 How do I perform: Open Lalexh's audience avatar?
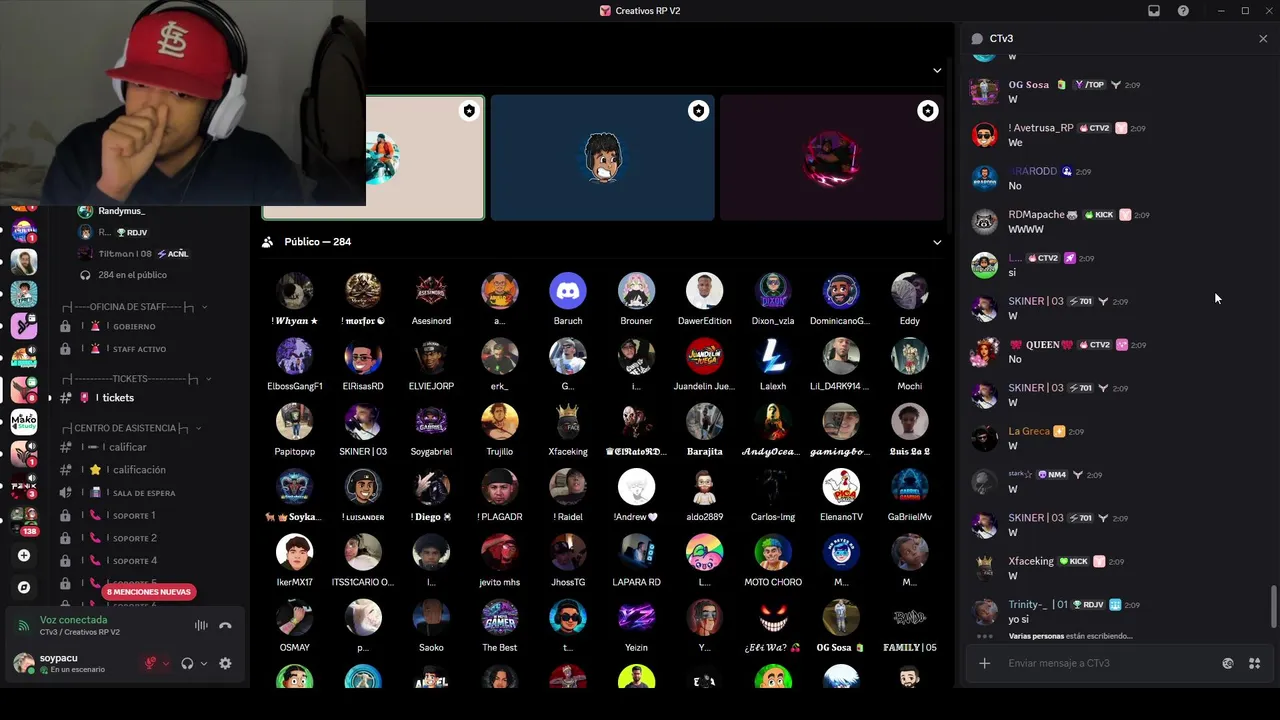(773, 356)
